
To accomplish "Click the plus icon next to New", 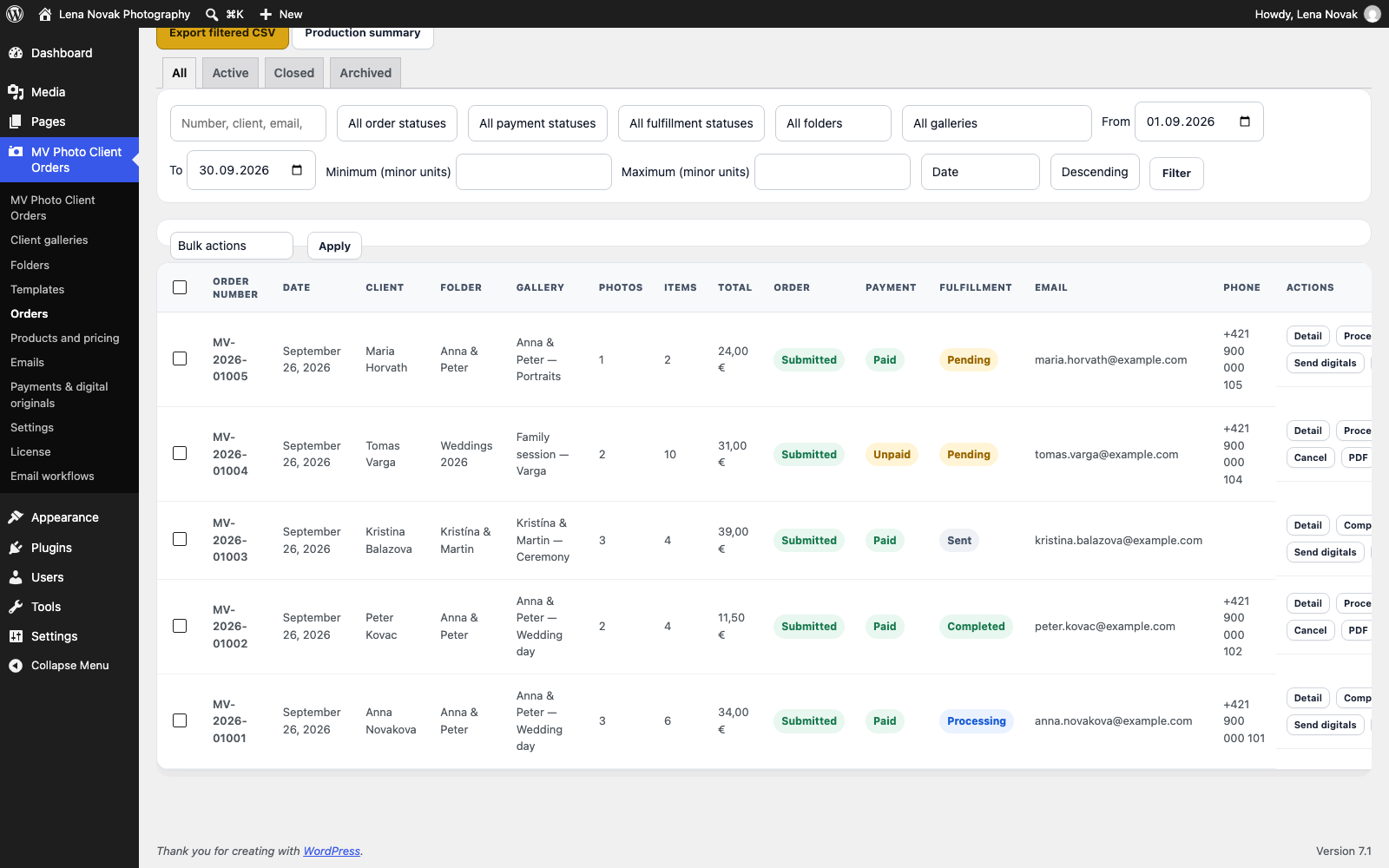I will (x=266, y=14).
